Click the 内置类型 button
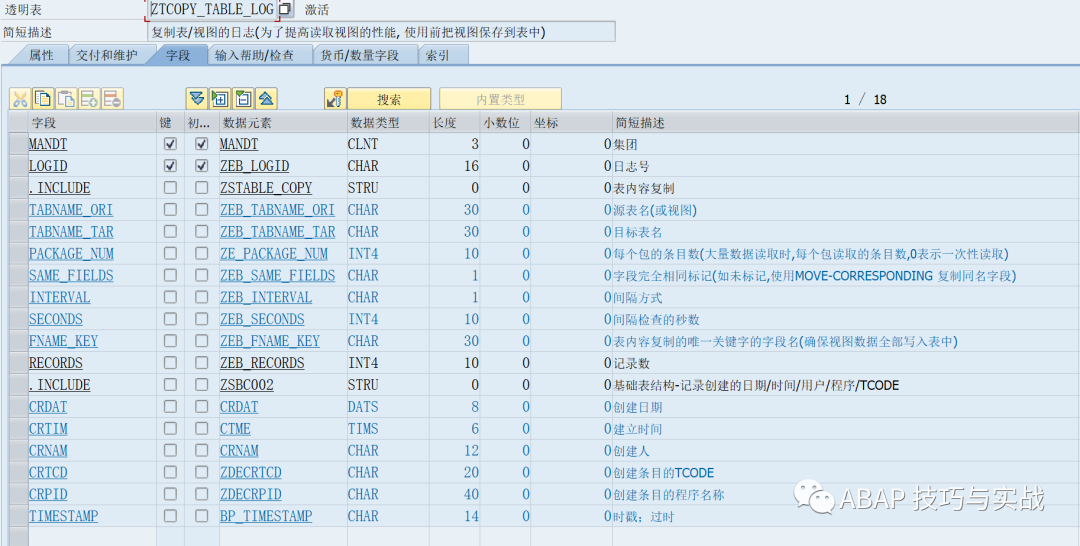Screen dimensions: 1080x546 [x=501, y=99]
